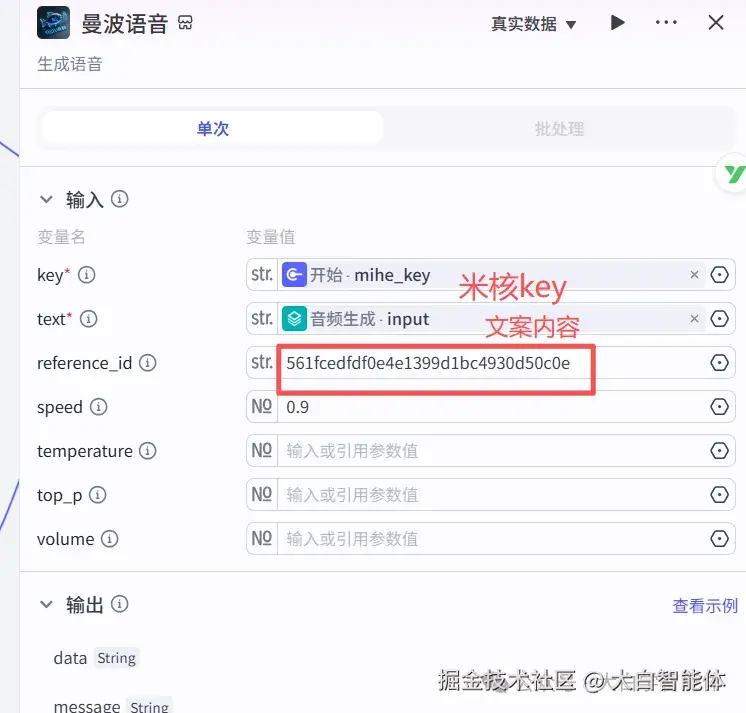Open variable picker for the reference_id row

click(719, 363)
